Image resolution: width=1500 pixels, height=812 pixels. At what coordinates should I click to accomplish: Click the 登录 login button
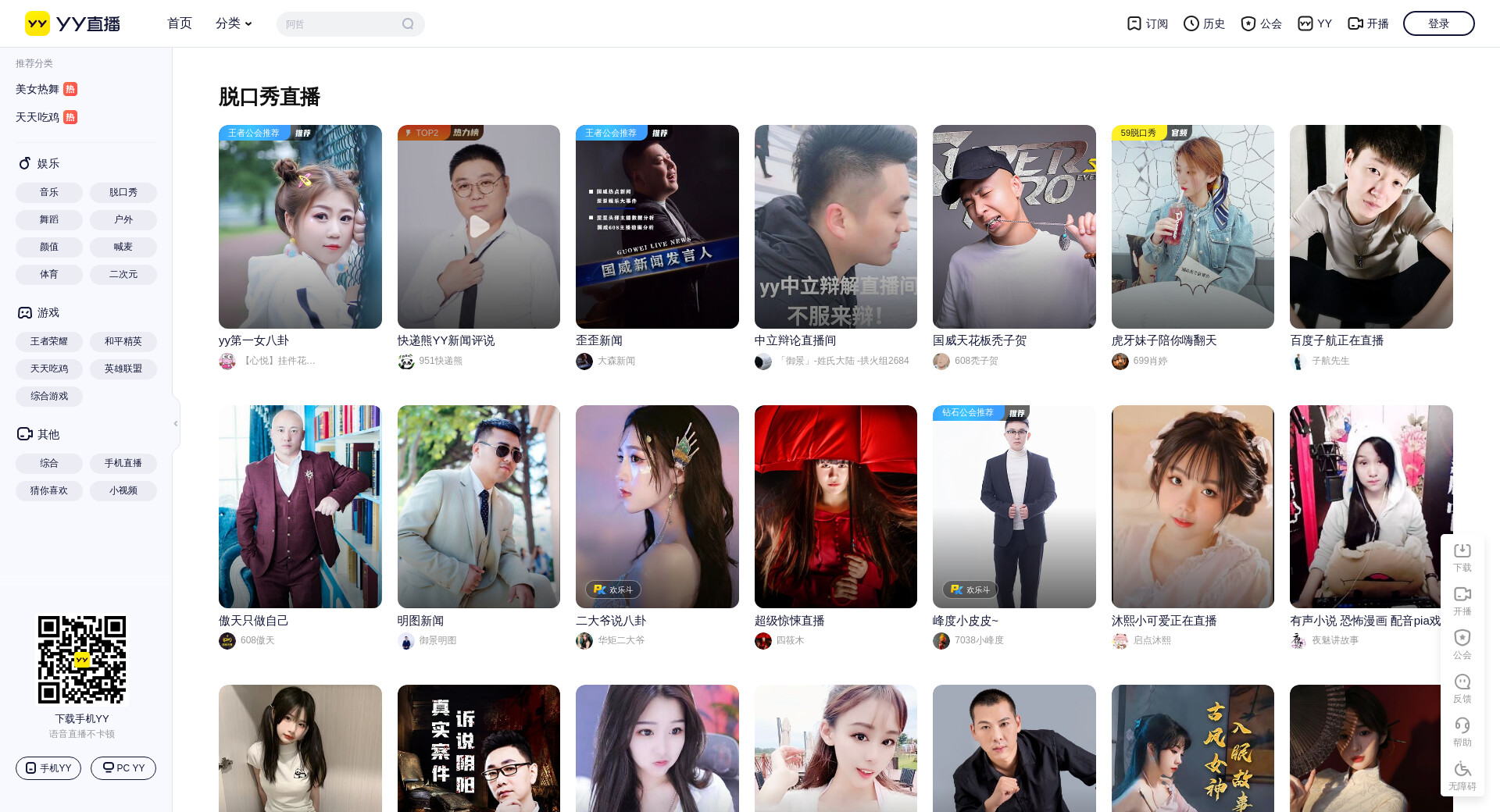pos(1438,23)
